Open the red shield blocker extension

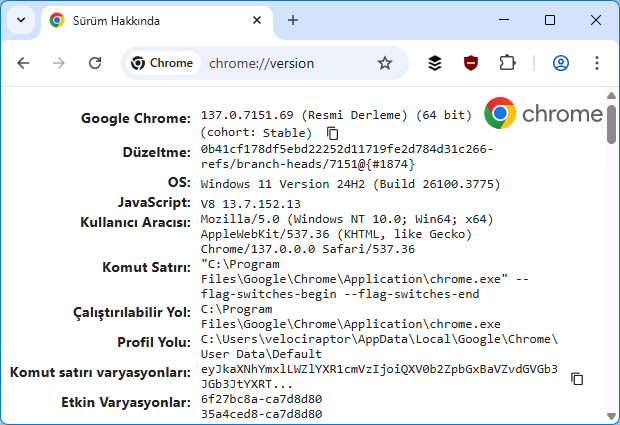(471, 63)
